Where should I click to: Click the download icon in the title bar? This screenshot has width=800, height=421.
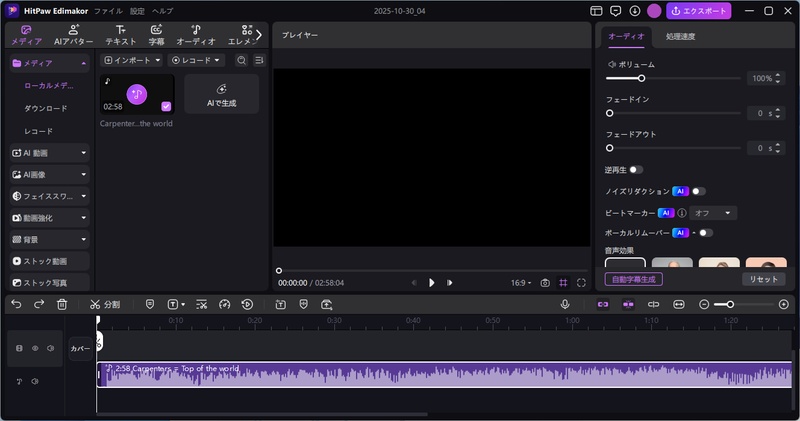[635, 11]
